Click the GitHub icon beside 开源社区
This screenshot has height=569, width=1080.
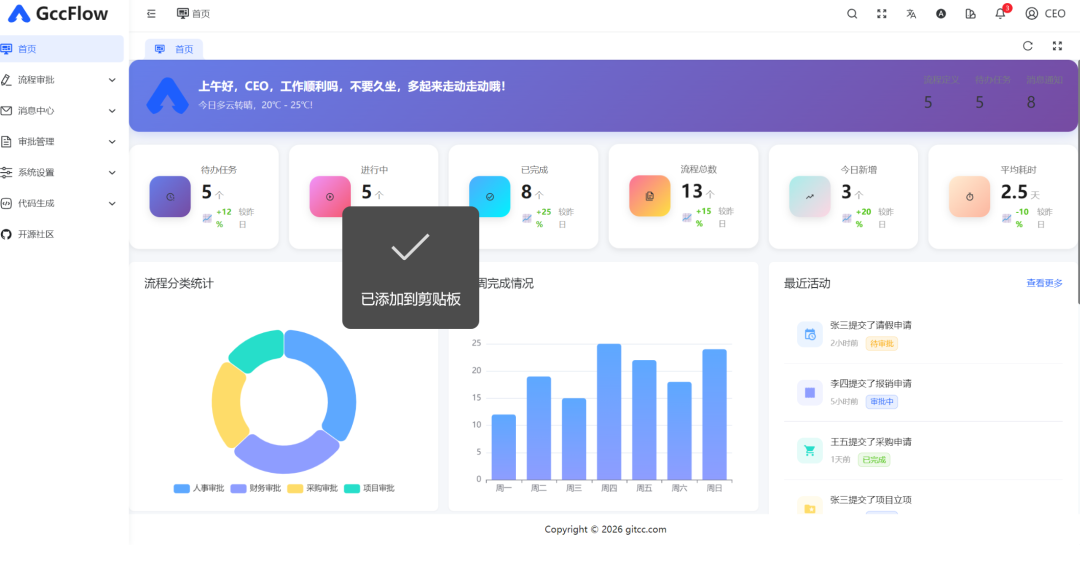coord(6,234)
